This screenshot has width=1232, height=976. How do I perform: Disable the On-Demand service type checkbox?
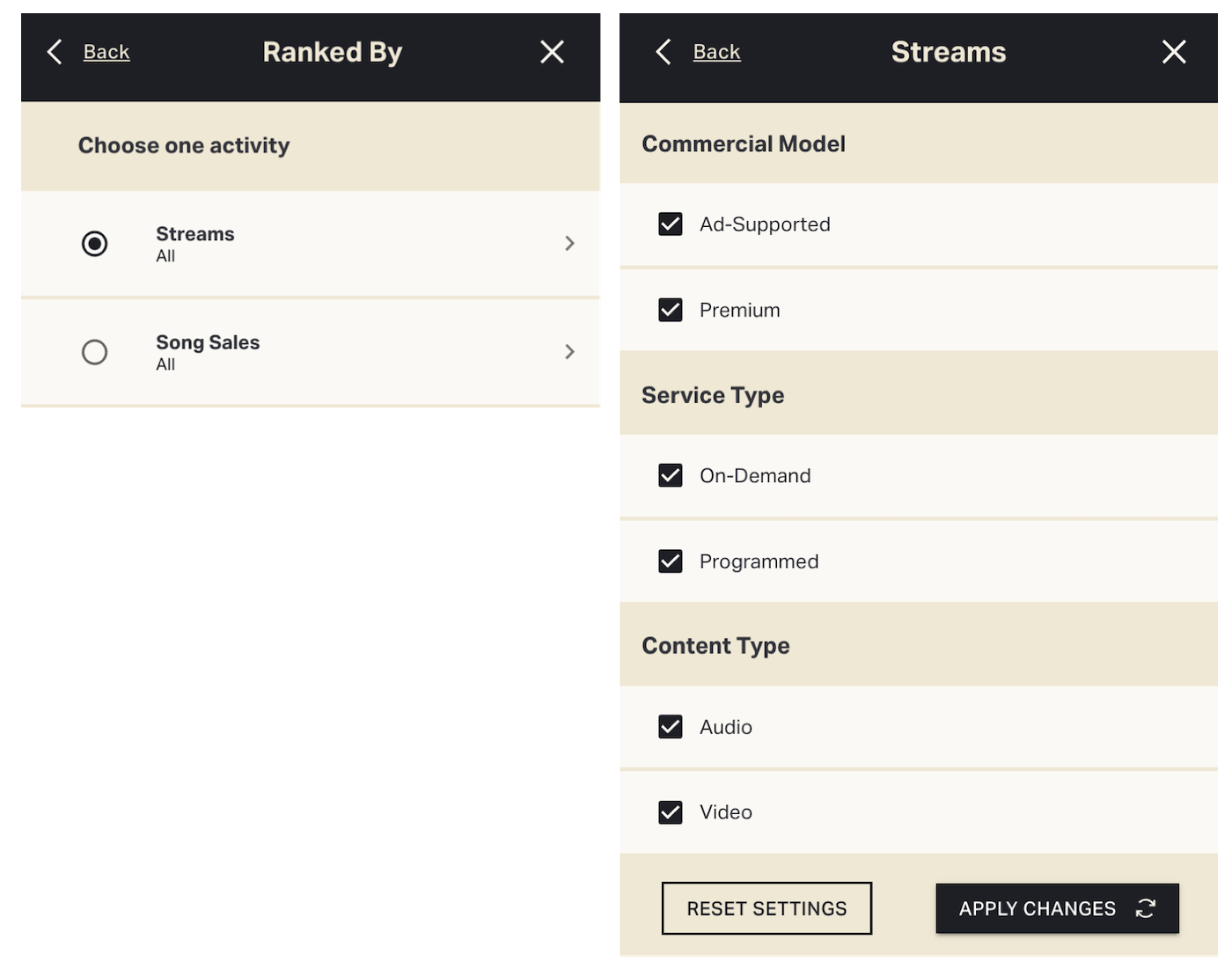pos(671,475)
